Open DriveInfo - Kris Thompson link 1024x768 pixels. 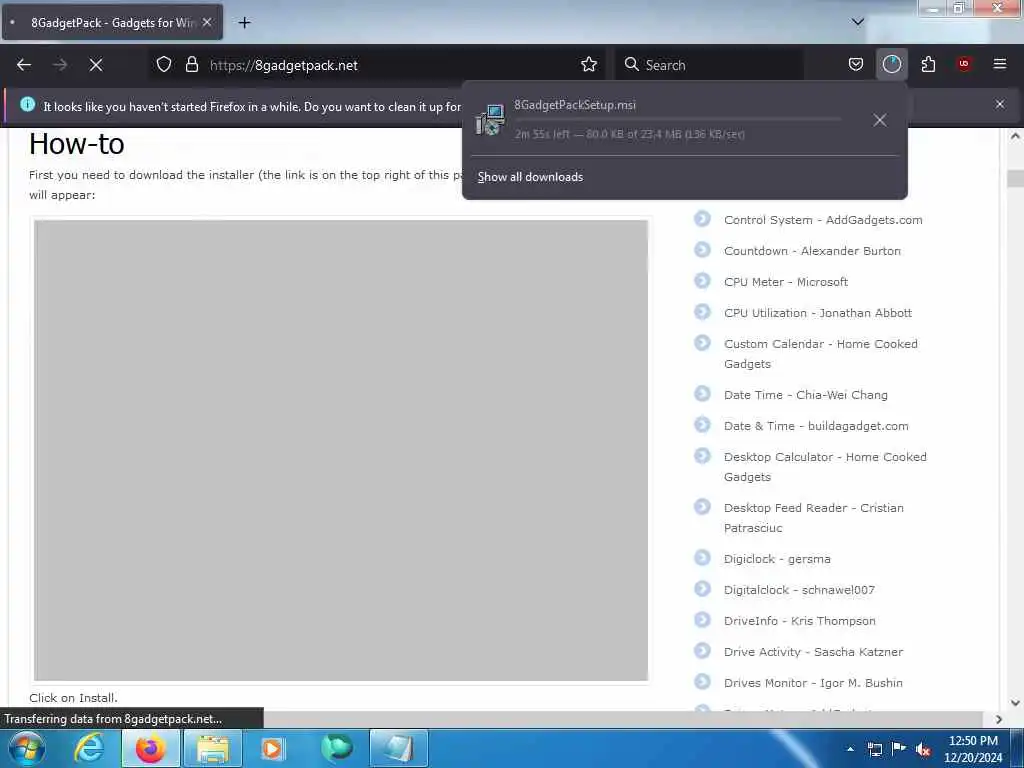[799, 621]
